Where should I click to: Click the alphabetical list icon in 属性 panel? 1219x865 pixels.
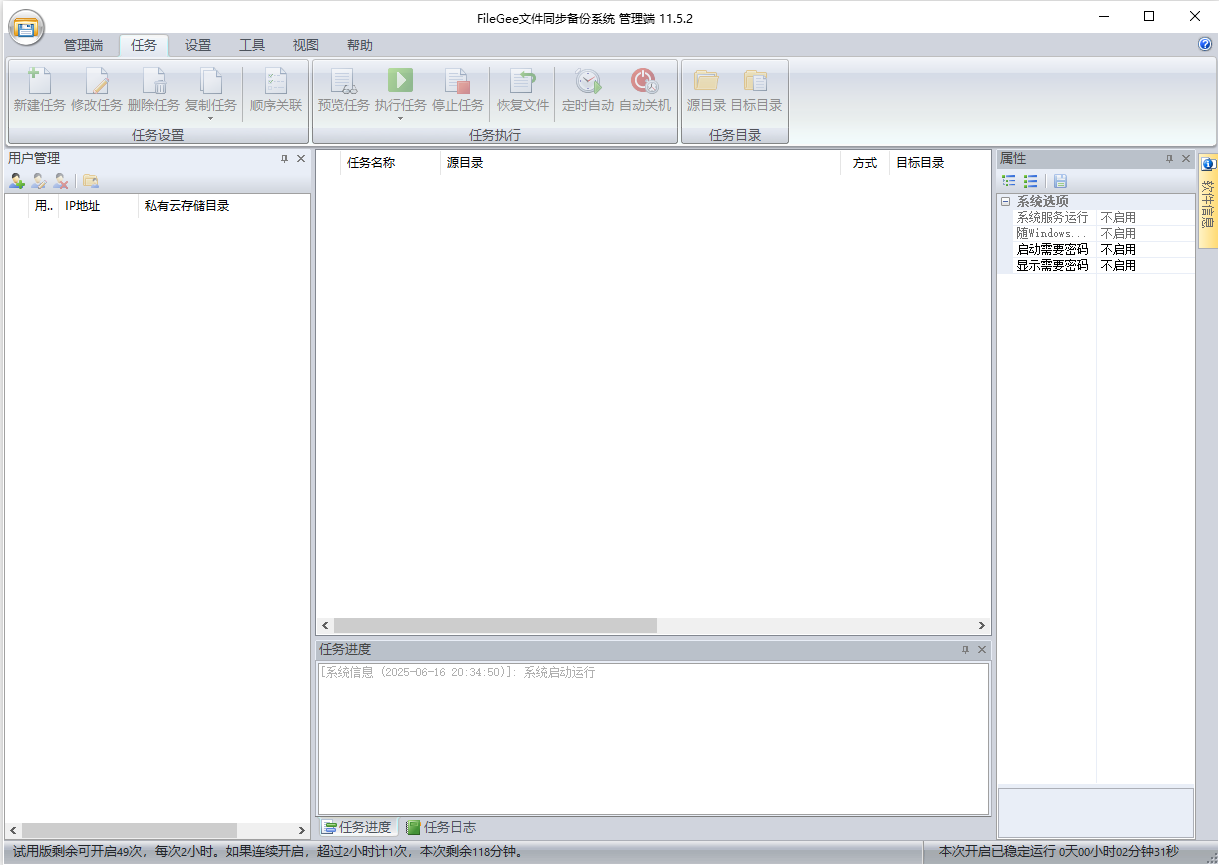[x=1031, y=181]
